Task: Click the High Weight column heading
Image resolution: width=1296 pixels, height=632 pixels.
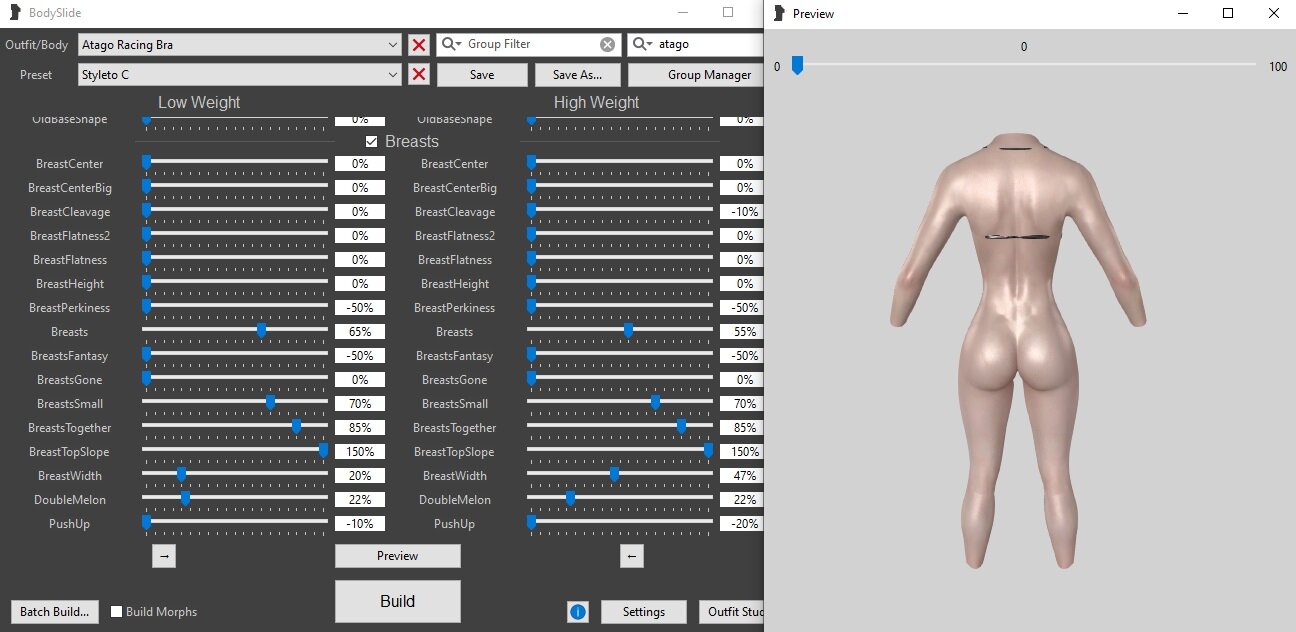Action: [597, 103]
